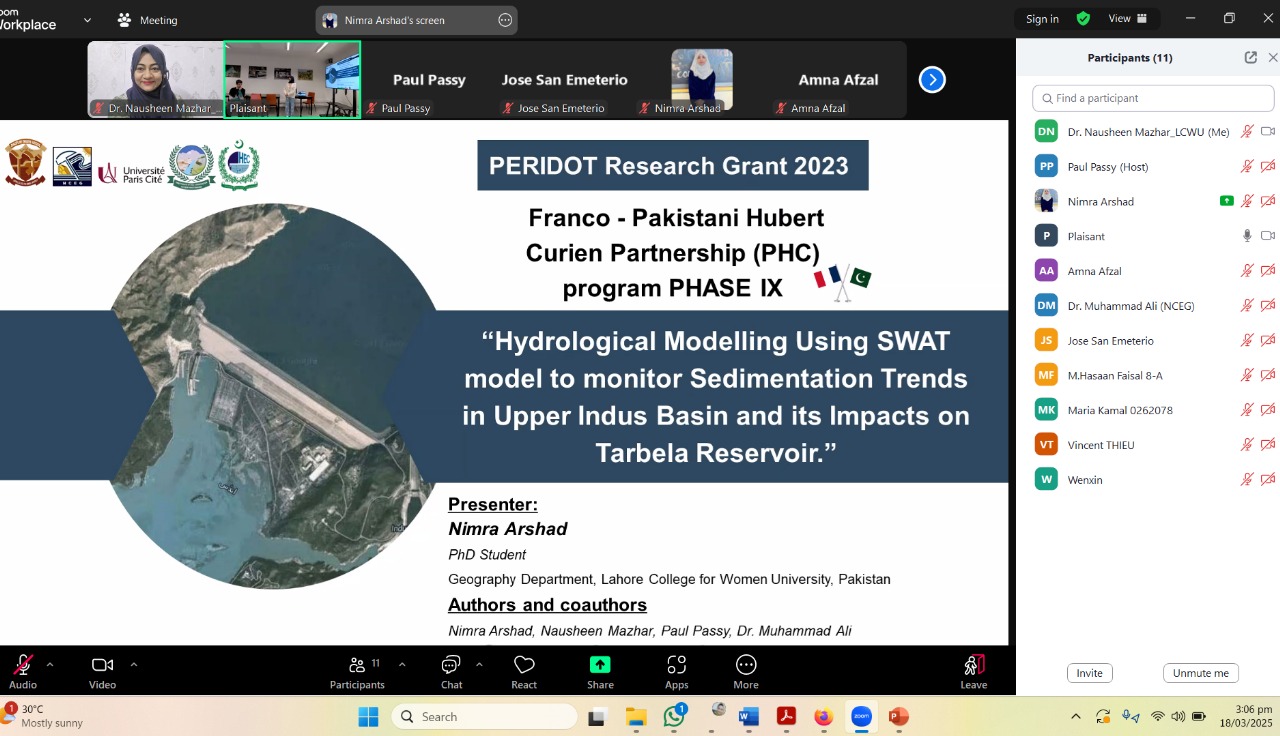Click the green encryption shield icon
This screenshot has height=736, width=1280.
pos(1083,18)
